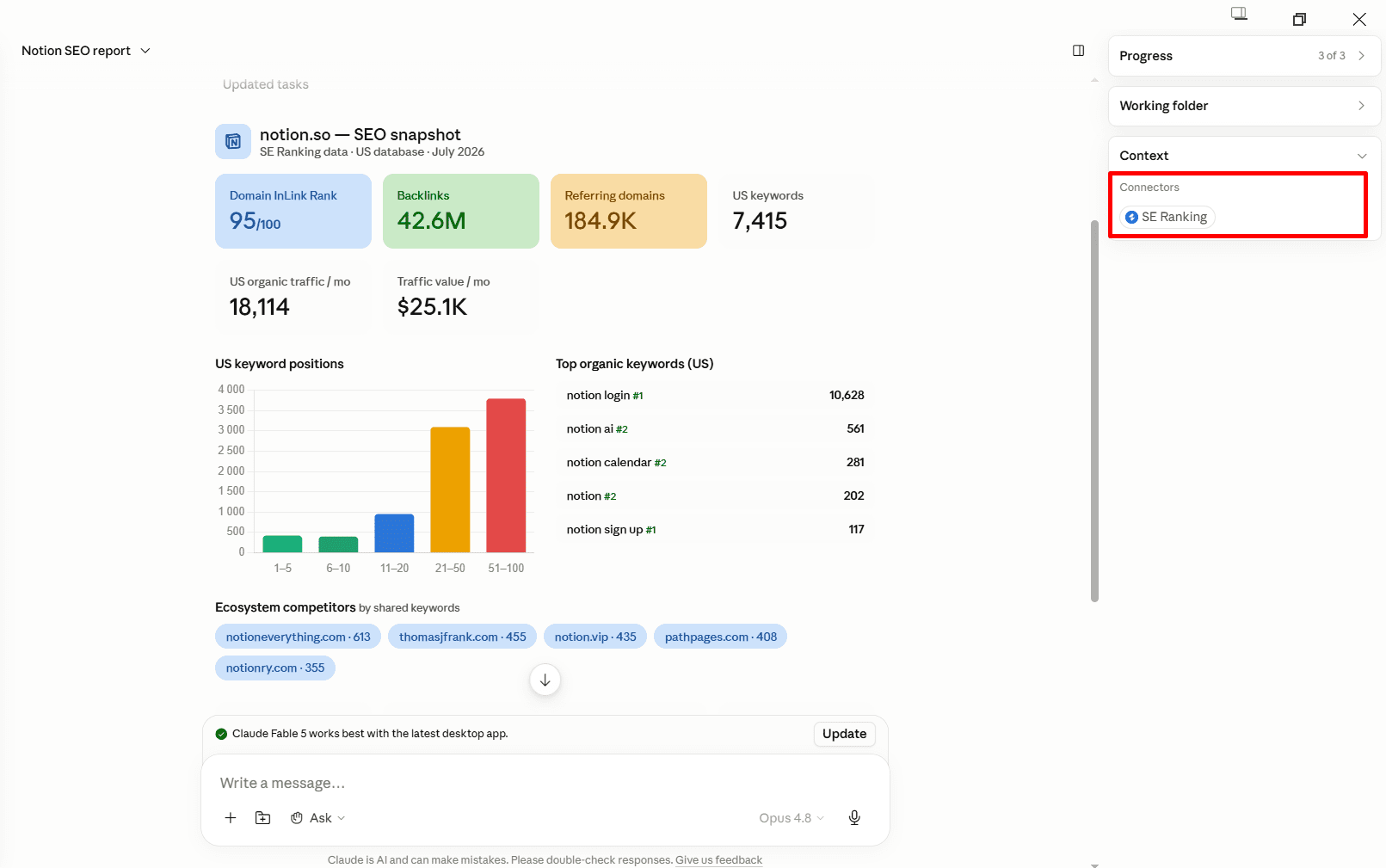Select the 'notion login' keyword row
Image resolution: width=1386 pixels, height=868 pixels.
[x=715, y=395]
